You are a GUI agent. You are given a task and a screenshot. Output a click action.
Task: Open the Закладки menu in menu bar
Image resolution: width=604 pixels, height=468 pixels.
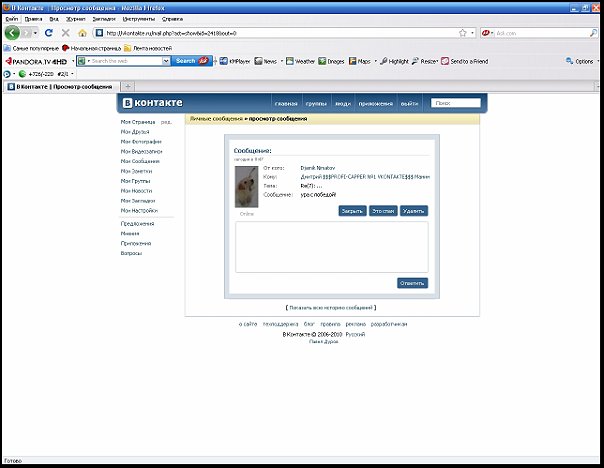click(103, 18)
